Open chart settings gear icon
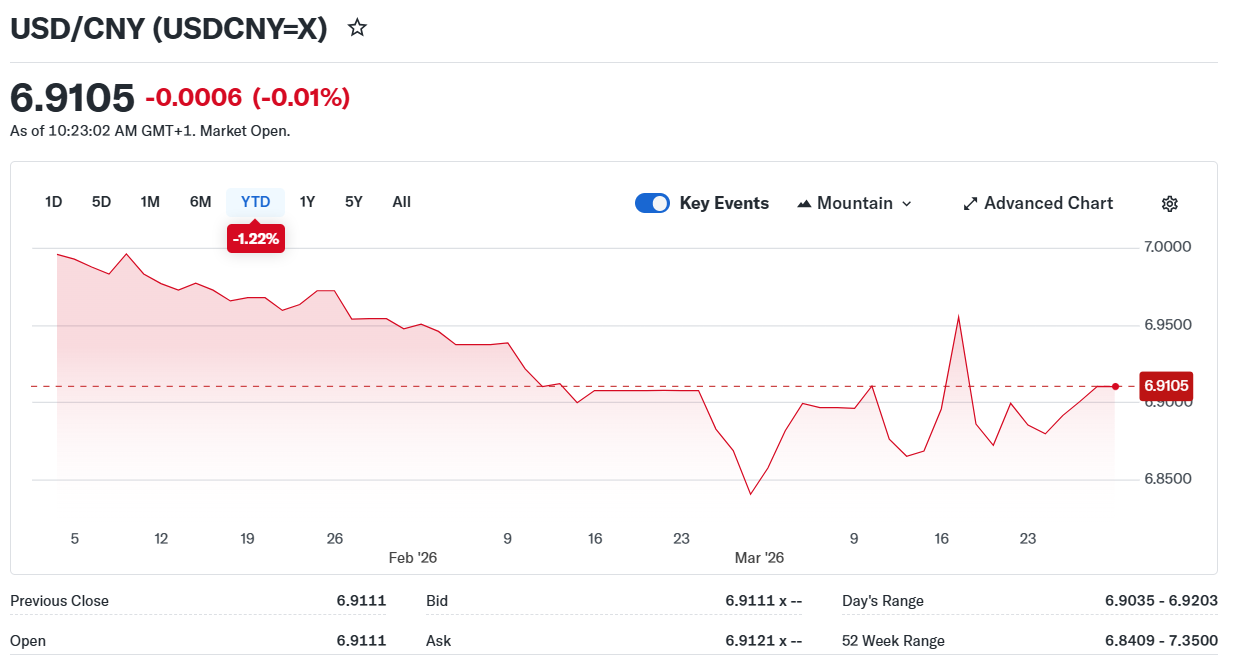This screenshot has width=1248, height=666. click(1169, 204)
